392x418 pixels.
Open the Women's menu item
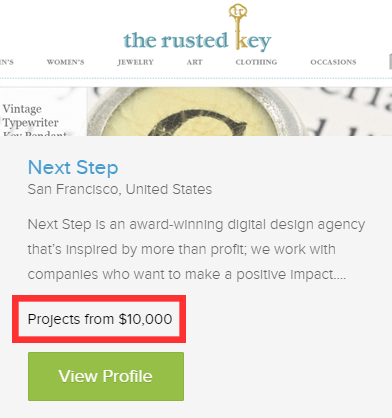pos(65,62)
